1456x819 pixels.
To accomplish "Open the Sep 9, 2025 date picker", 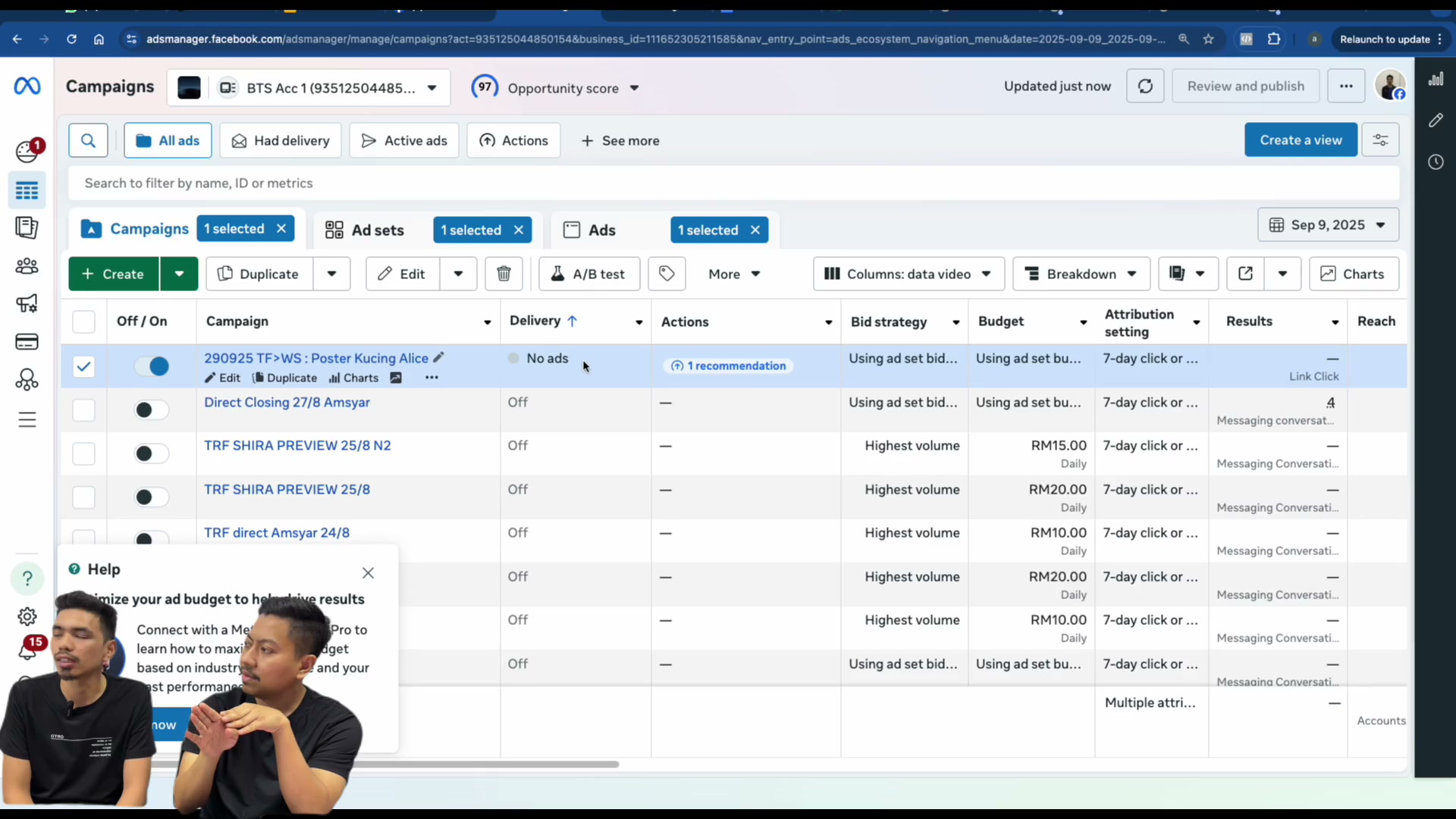I will pyautogui.click(x=1328, y=225).
